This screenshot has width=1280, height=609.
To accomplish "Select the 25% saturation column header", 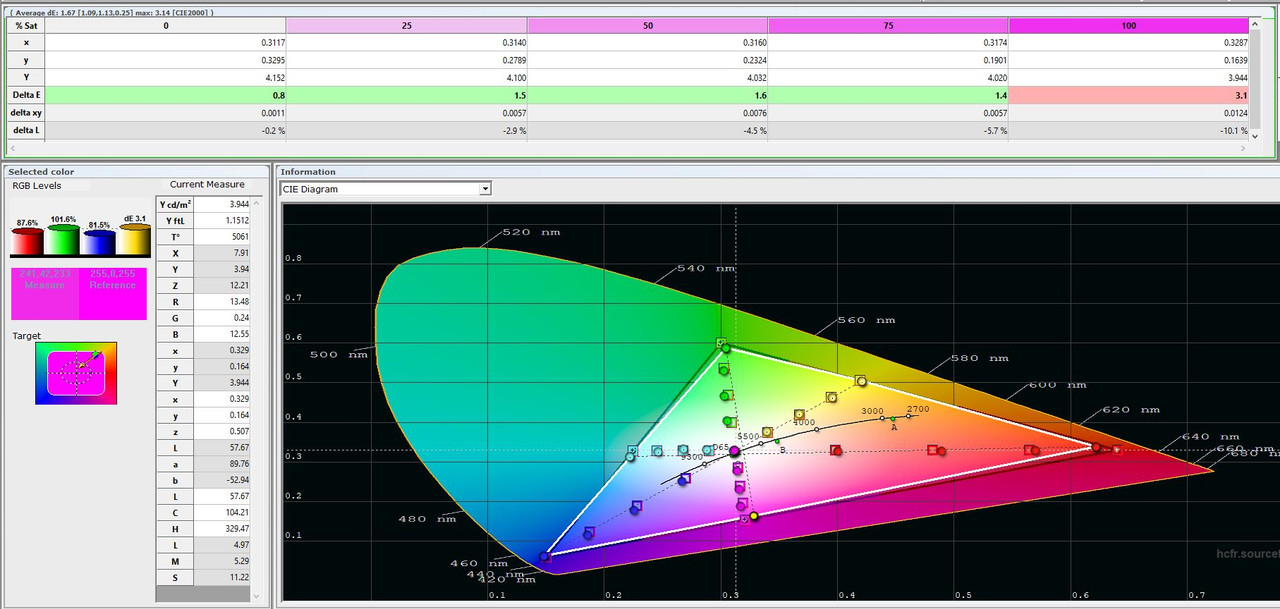I will 406,25.
